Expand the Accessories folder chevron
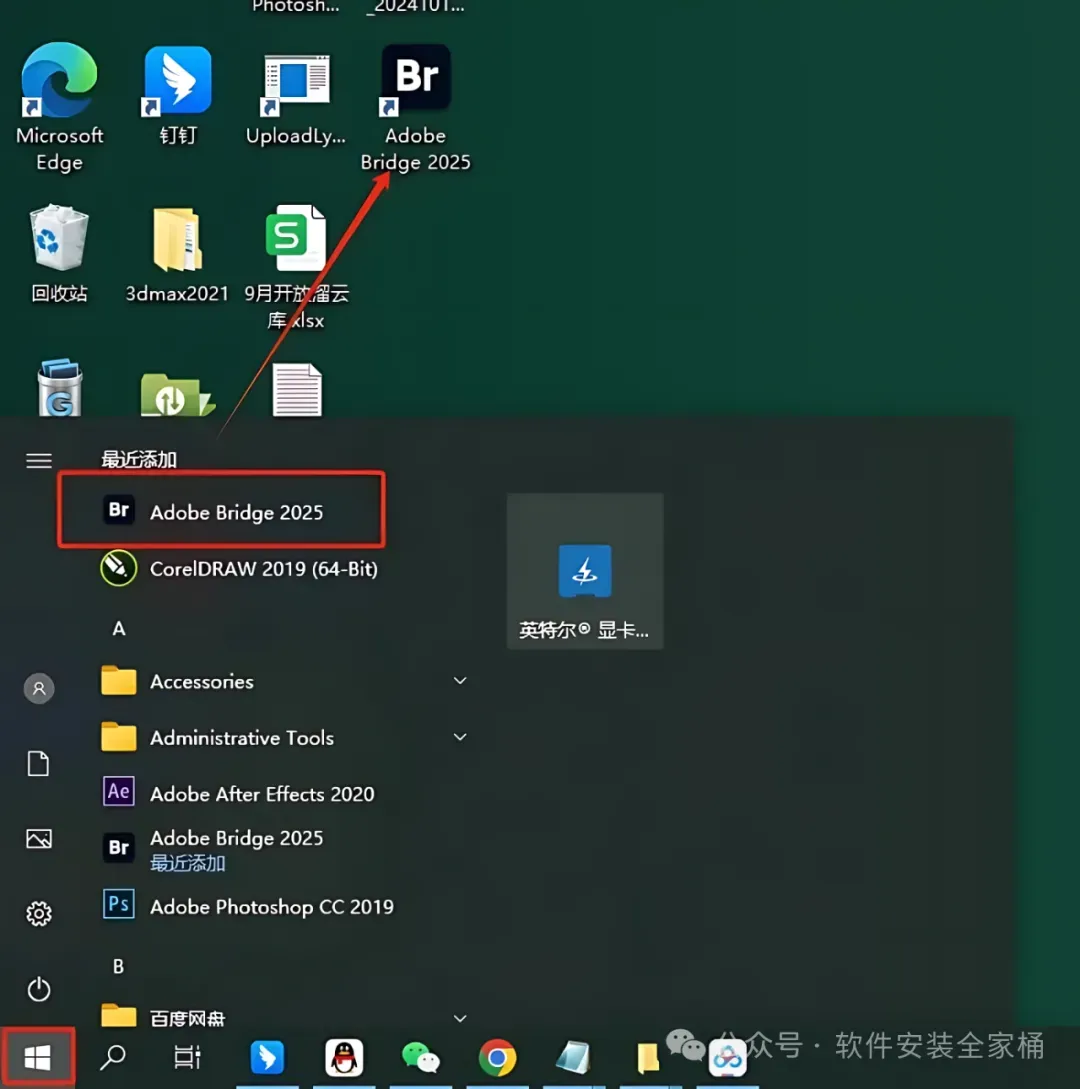This screenshot has height=1089, width=1080. click(x=460, y=681)
